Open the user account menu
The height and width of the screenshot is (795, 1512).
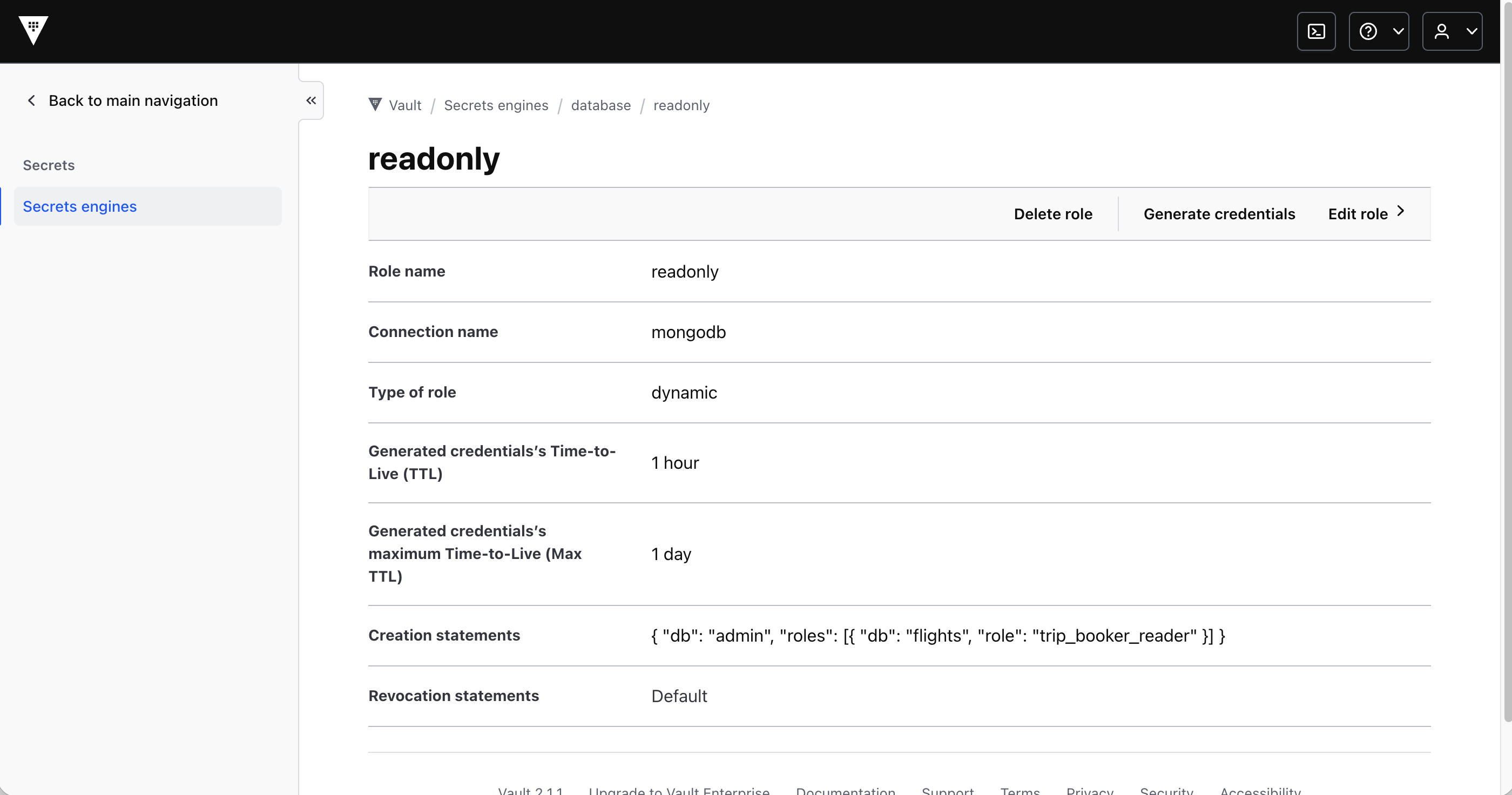tap(1452, 31)
